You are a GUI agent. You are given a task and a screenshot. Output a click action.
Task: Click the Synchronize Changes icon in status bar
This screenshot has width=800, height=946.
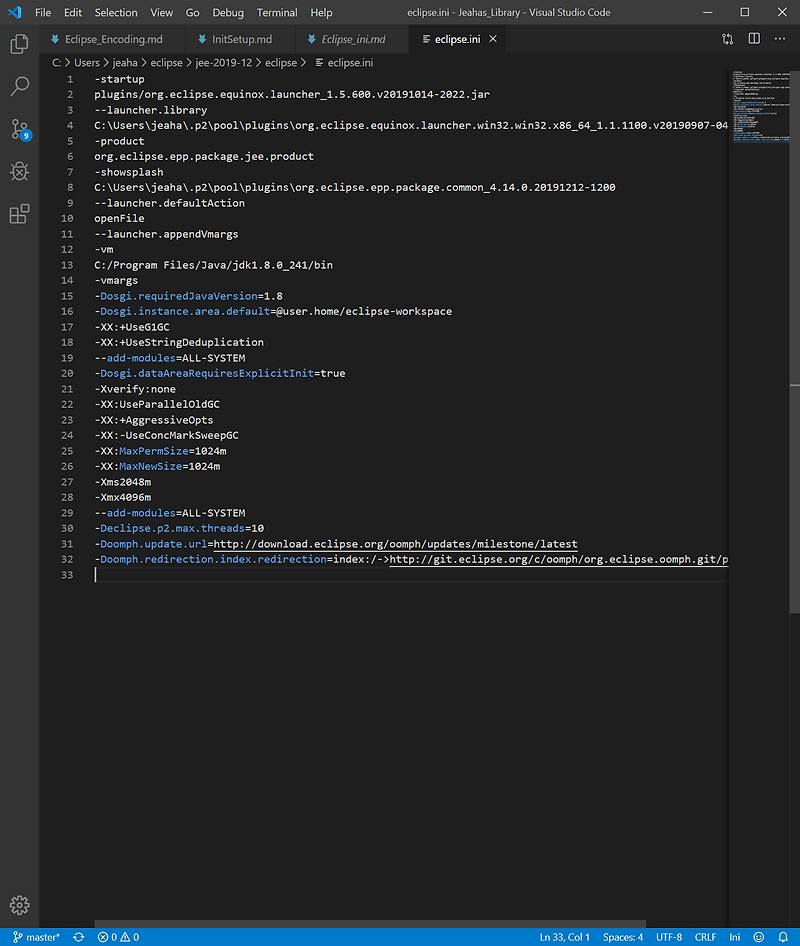pos(77,937)
